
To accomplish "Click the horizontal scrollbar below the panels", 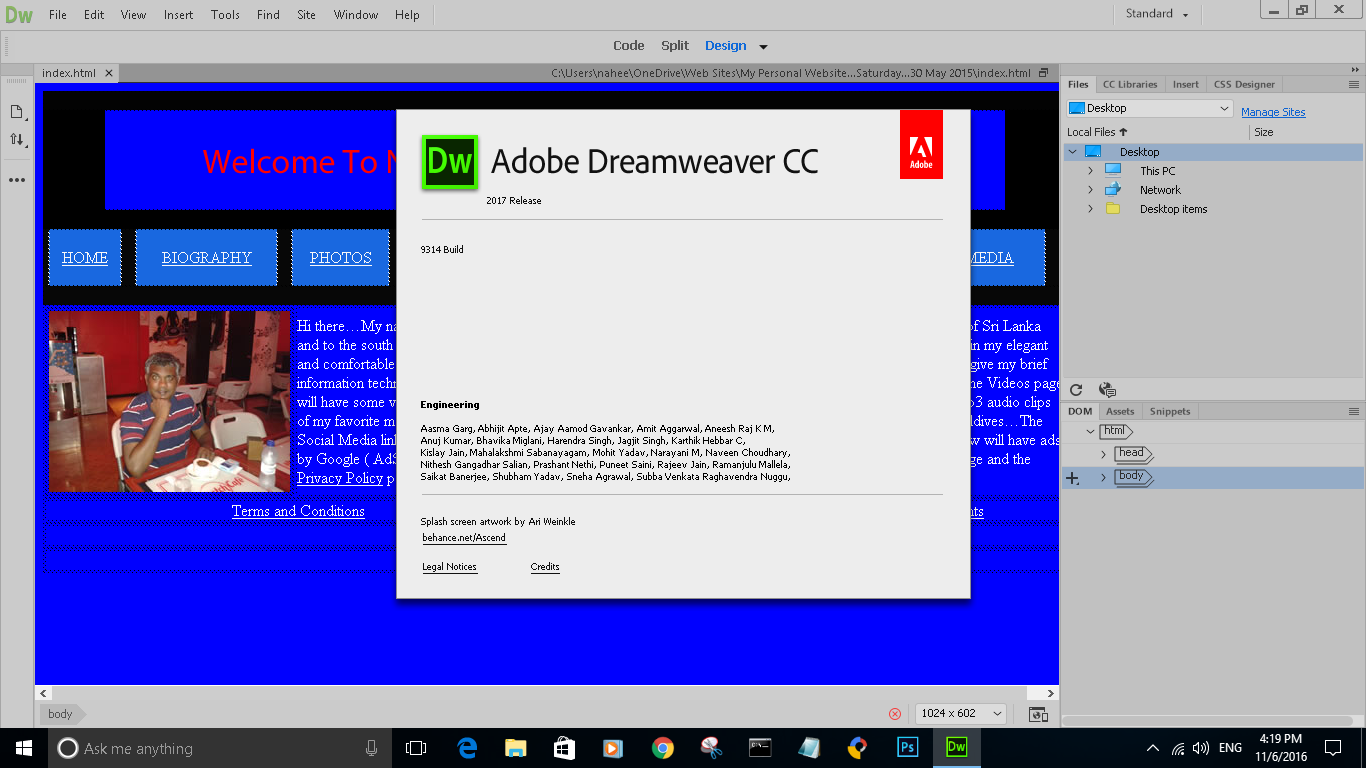I will click(x=1205, y=721).
